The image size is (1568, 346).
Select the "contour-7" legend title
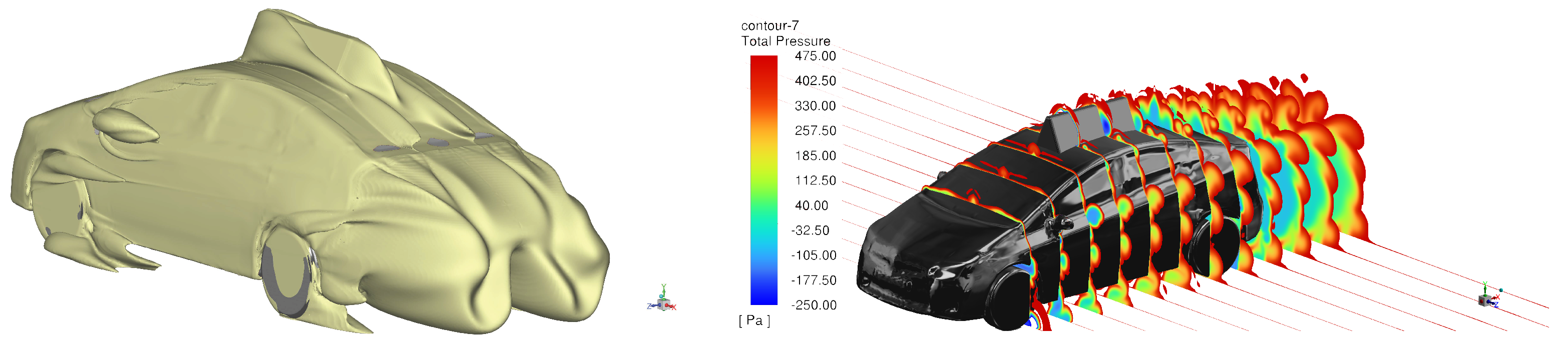[769, 25]
